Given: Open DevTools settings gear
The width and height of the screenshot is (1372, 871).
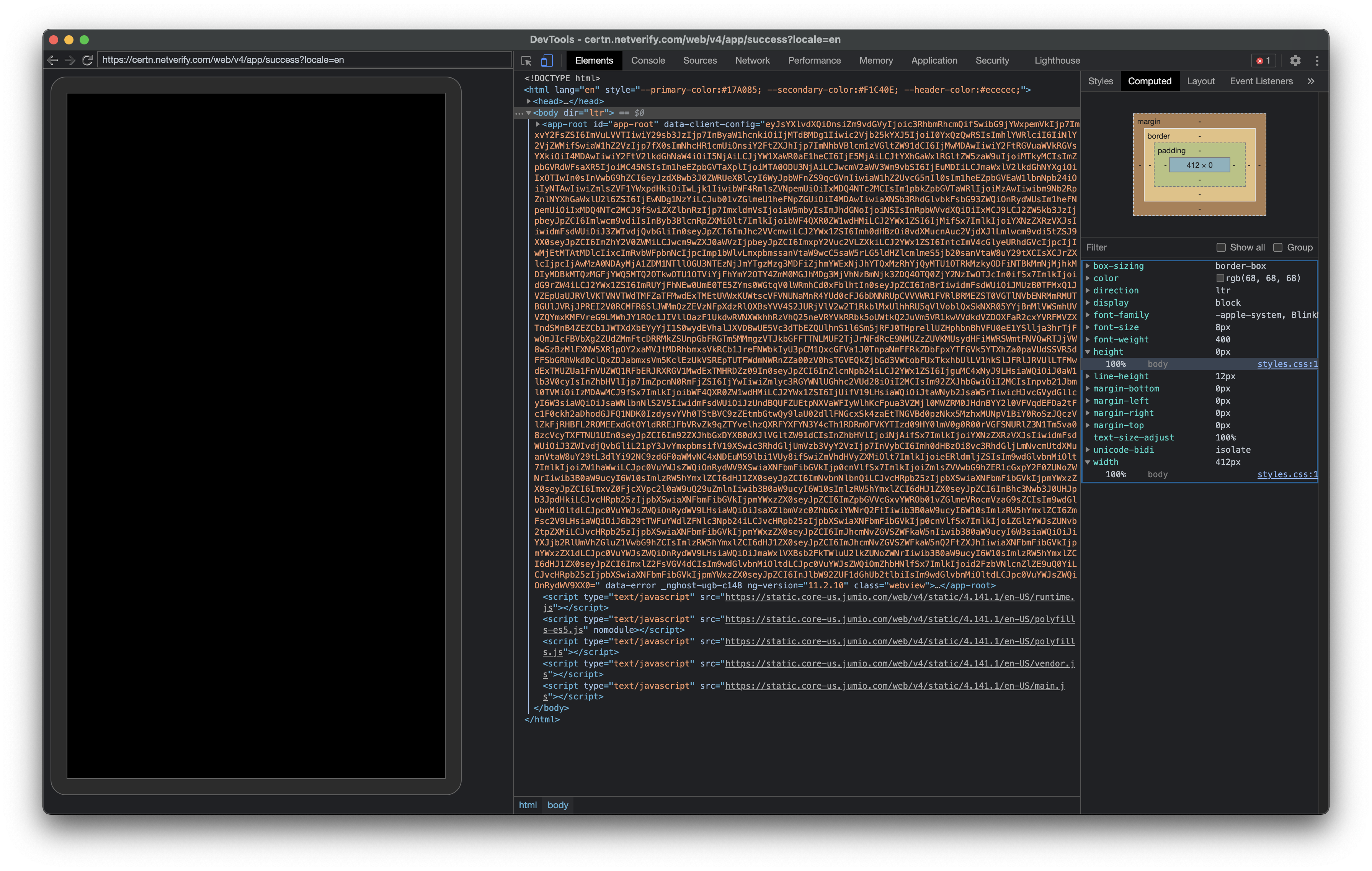Looking at the screenshot, I should [x=1295, y=61].
